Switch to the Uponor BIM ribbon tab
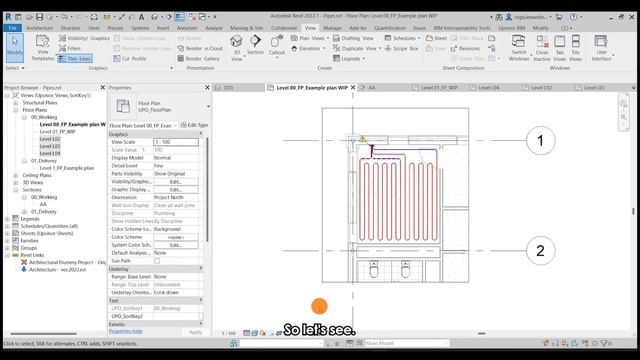This screenshot has height=360, width=640. [511, 28]
